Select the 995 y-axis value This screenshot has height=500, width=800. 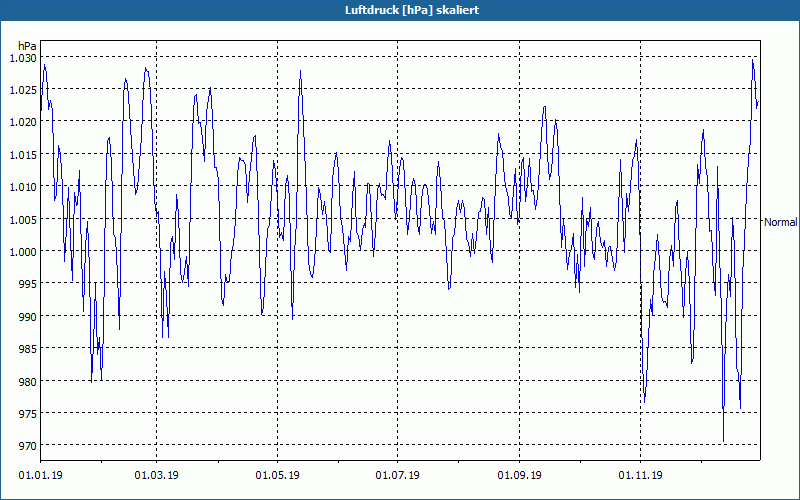pyautogui.click(x=28, y=284)
